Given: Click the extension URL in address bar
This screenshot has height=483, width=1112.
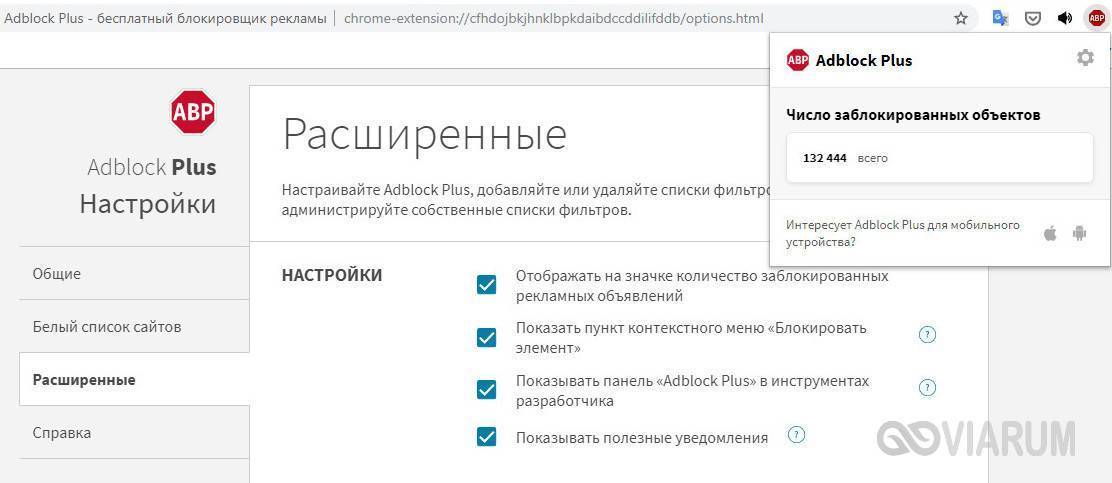Looking at the screenshot, I should [x=553, y=18].
